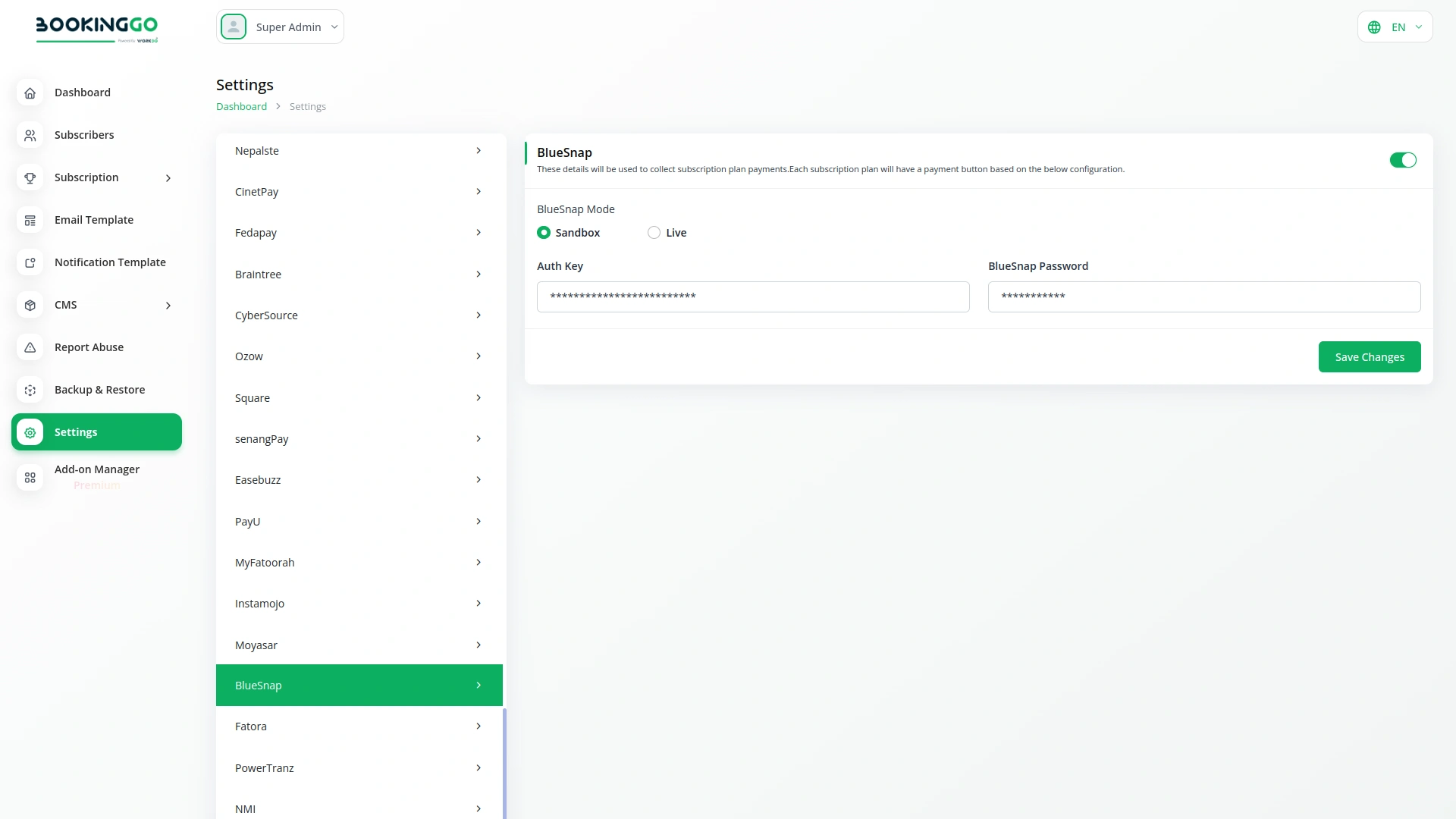The image size is (1456, 819).
Task: Open the Super Admin user dropdown
Action: (280, 27)
